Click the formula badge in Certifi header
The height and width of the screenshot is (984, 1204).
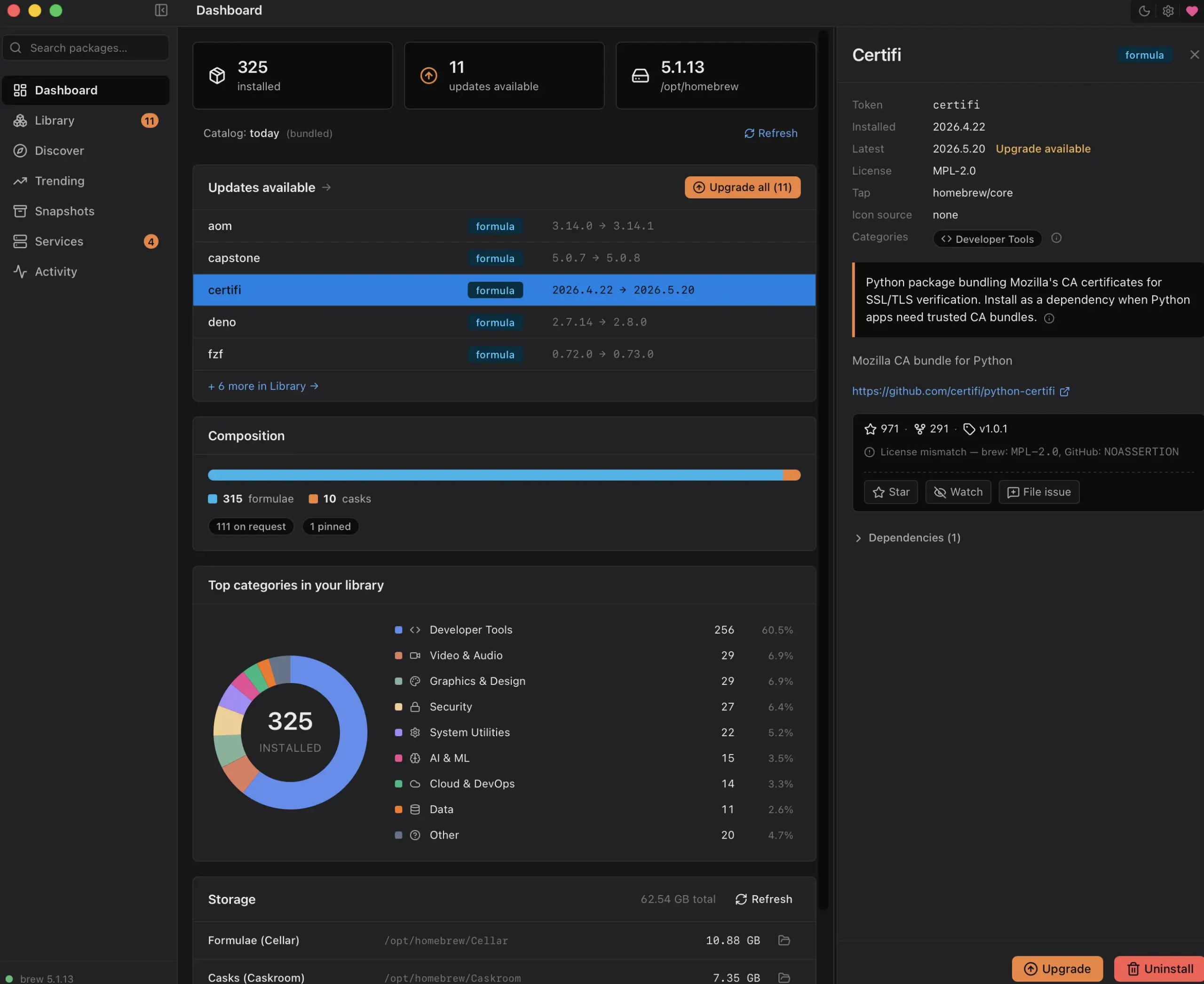click(1144, 55)
